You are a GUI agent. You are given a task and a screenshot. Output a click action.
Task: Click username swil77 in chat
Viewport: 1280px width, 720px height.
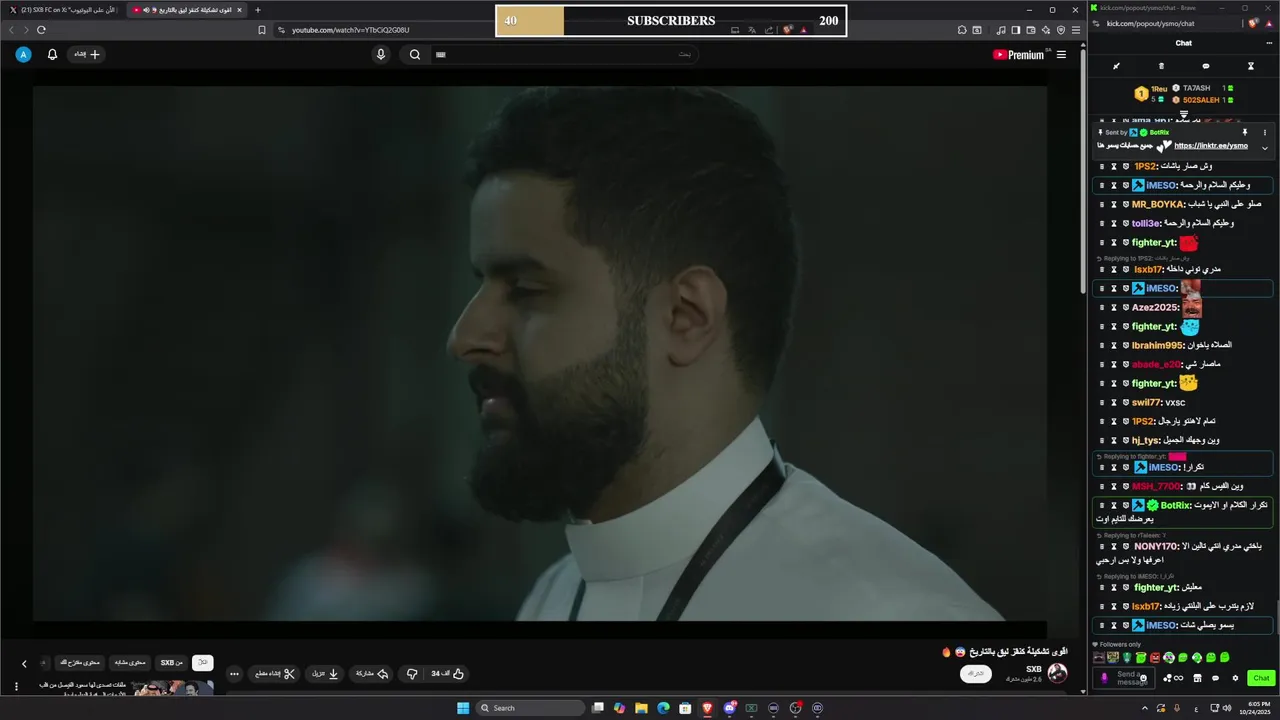coord(1146,402)
